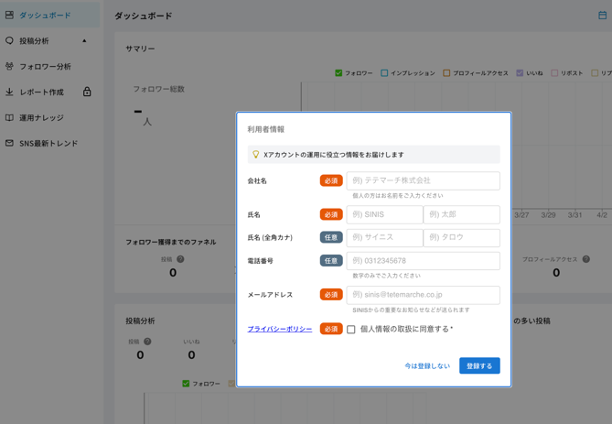The height and width of the screenshot is (424, 612).
Task: Click the lock icon on レポート作成
Action: [x=87, y=91]
